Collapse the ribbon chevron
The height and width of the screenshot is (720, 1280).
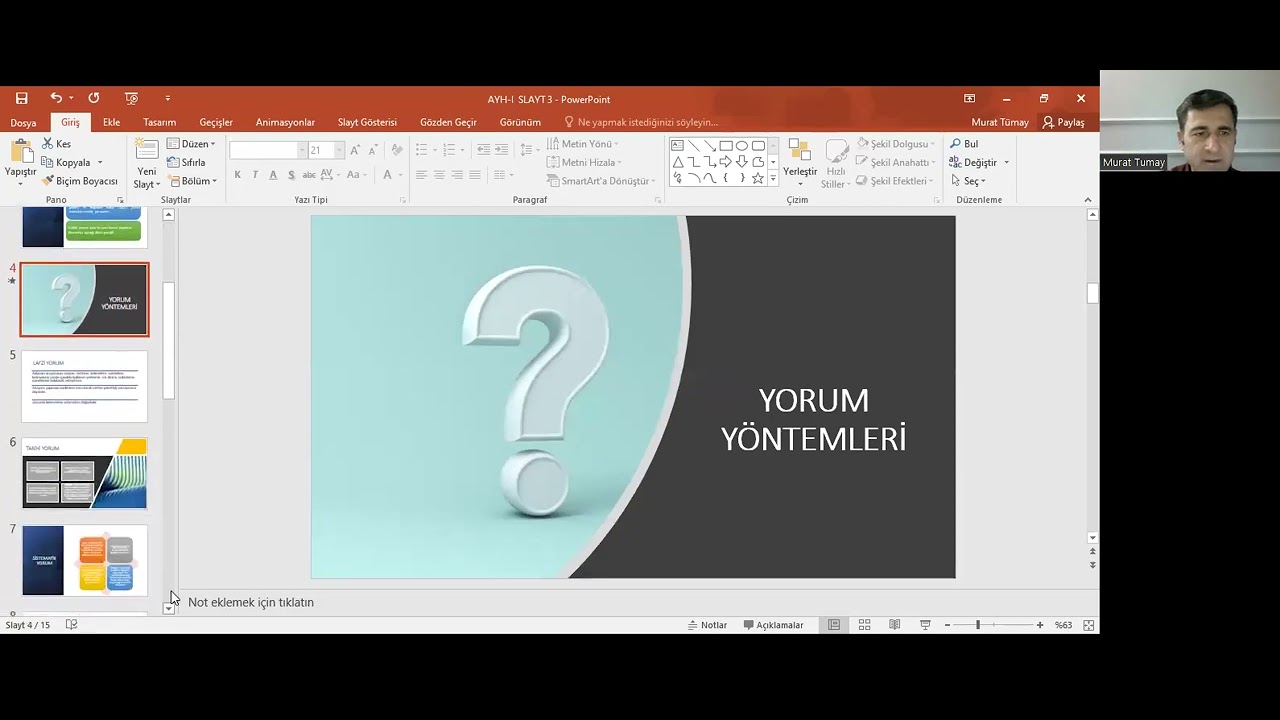pyautogui.click(x=1088, y=200)
